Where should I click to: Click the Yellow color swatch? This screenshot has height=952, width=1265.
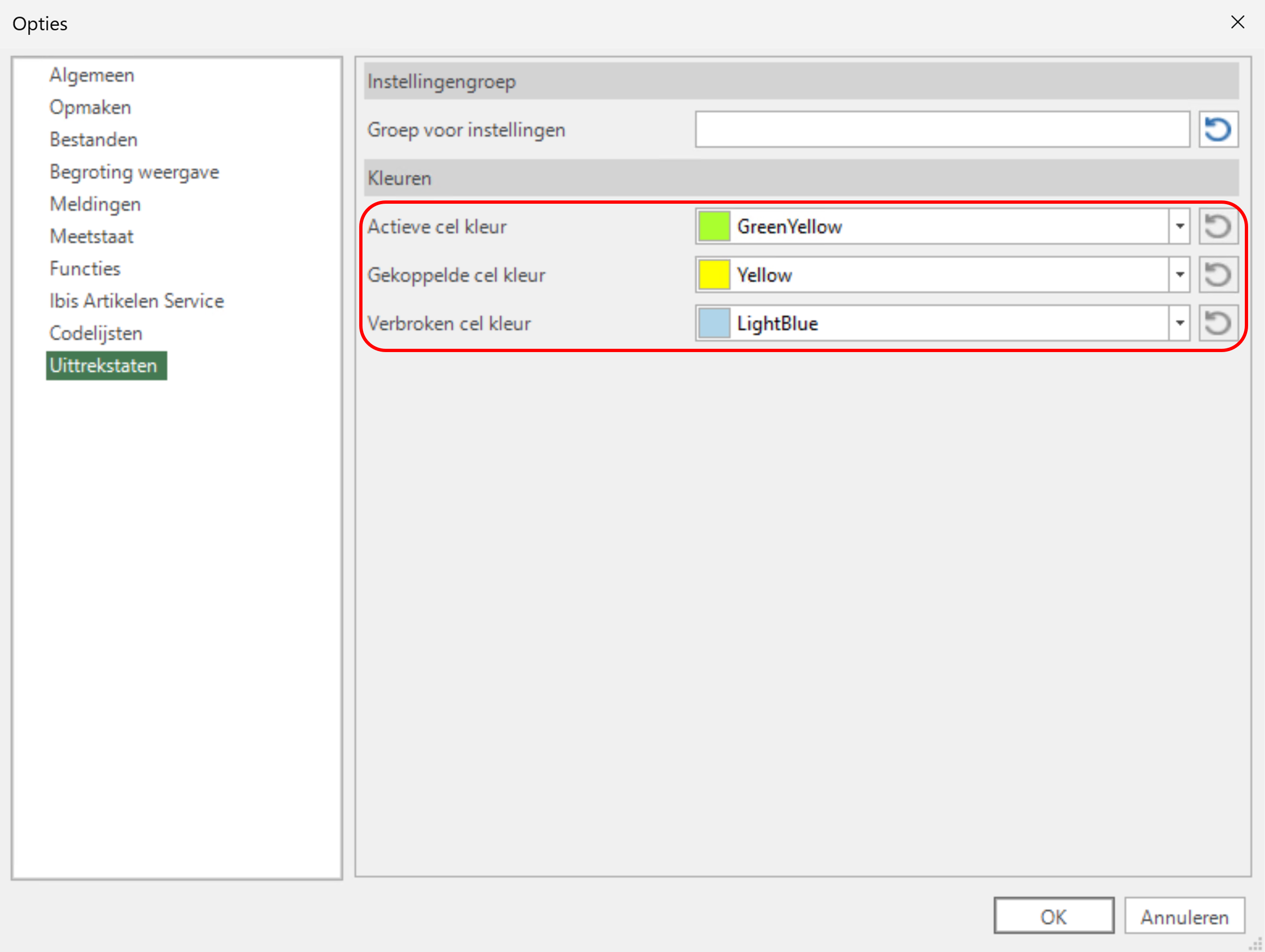point(714,275)
